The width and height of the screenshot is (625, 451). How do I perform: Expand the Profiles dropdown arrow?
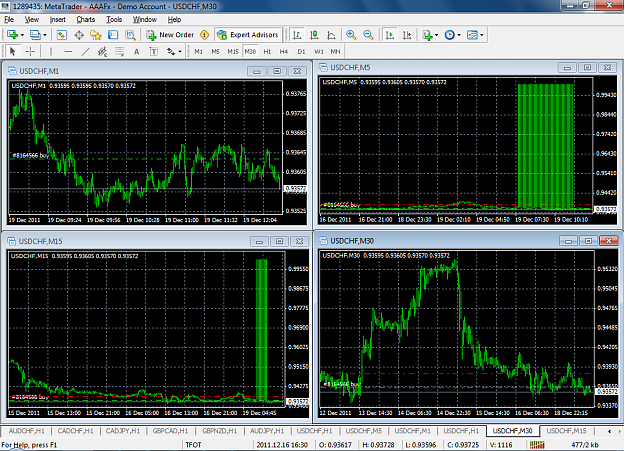pos(45,35)
